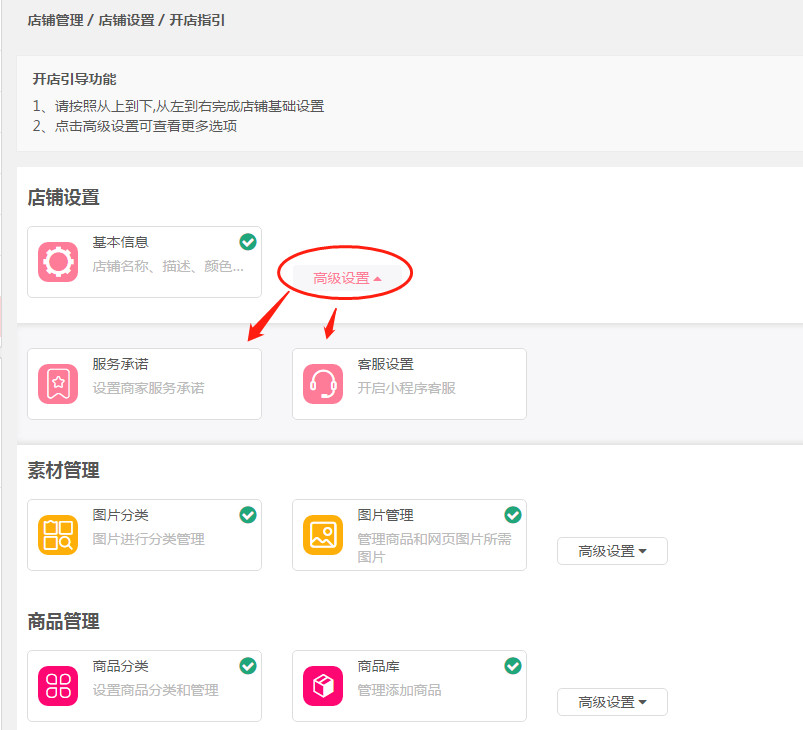Click the 商品分类 four-leaf icon
Viewport: 803px width, 730px height.
58,686
